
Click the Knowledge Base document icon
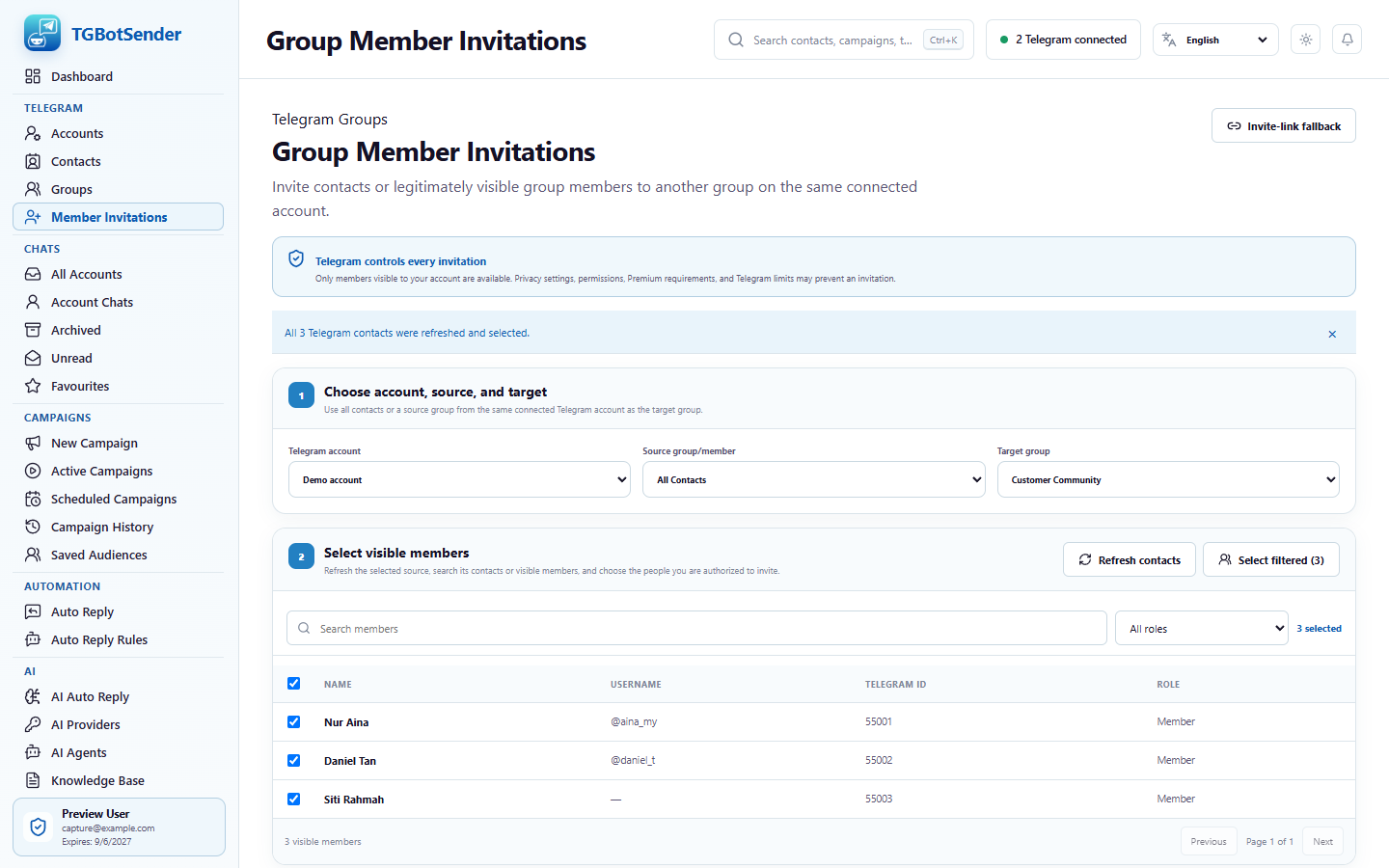coord(33,780)
